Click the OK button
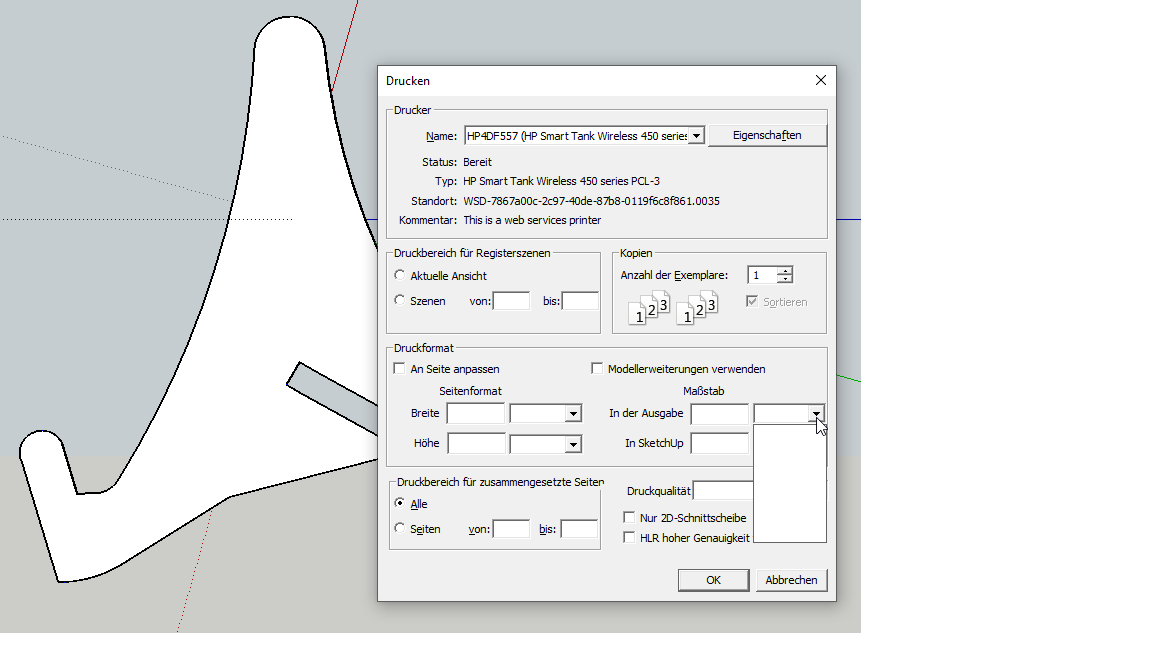 click(x=713, y=580)
